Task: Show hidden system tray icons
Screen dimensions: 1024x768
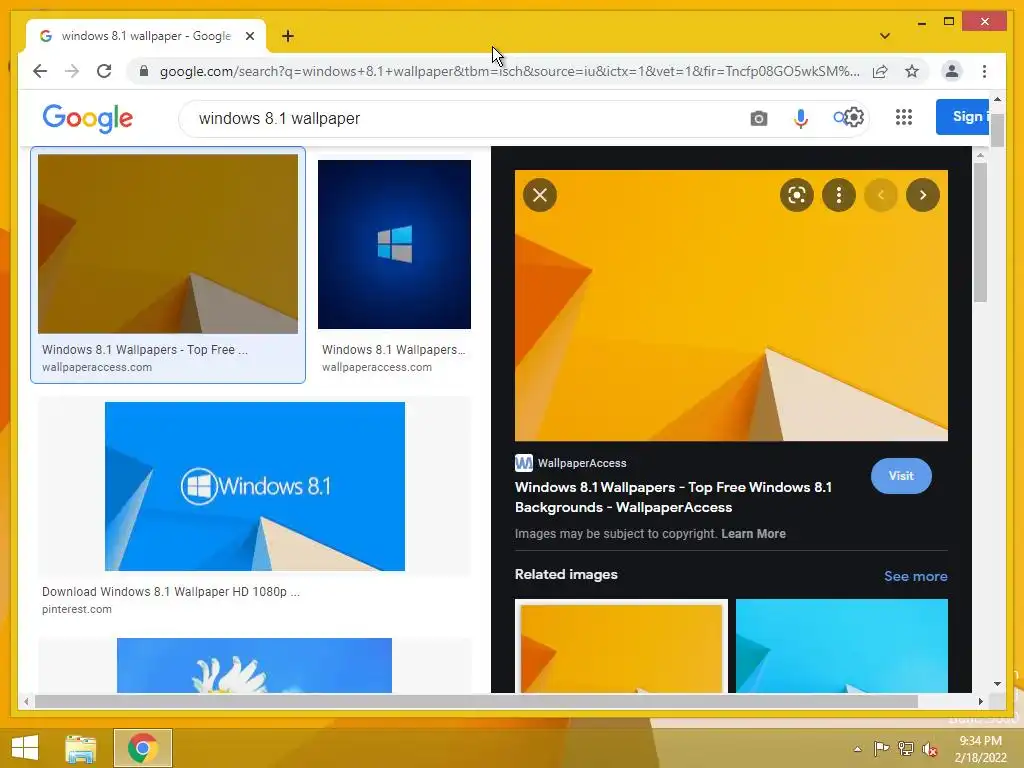Action: [x=857, y=749]
